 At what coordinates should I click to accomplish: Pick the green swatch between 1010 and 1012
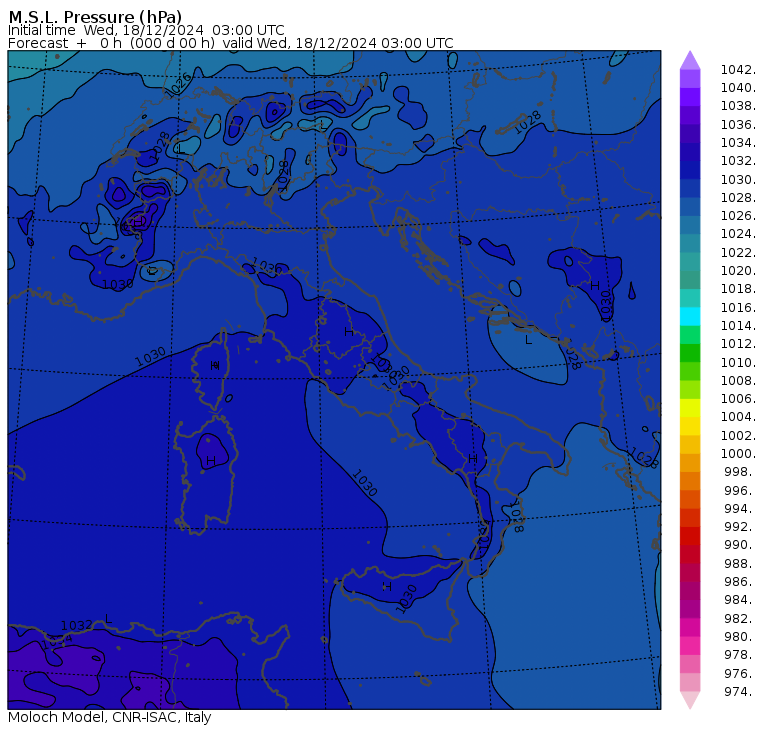[x=690, y=353]
